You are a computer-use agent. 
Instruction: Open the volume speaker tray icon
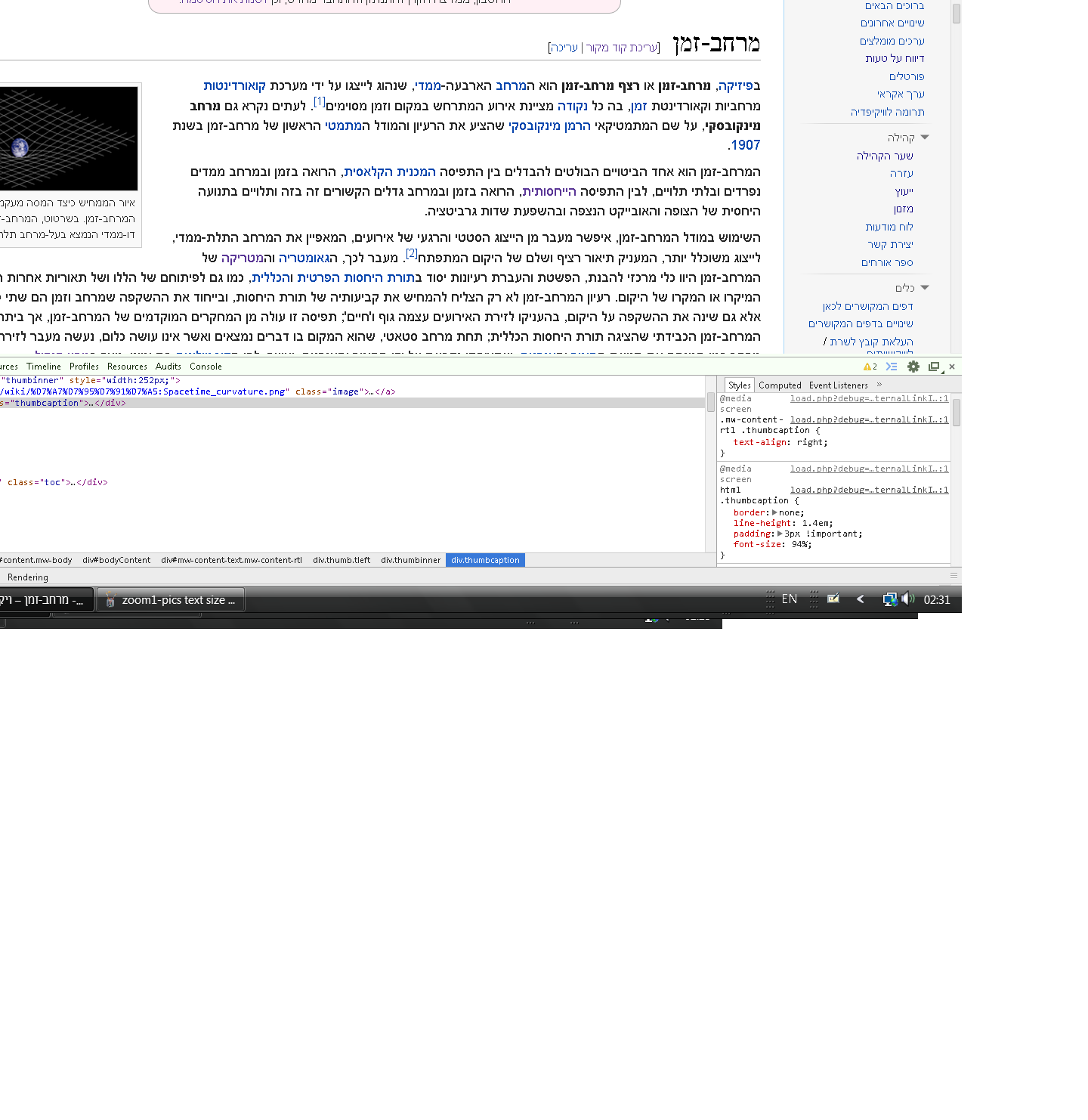(907, 599)
